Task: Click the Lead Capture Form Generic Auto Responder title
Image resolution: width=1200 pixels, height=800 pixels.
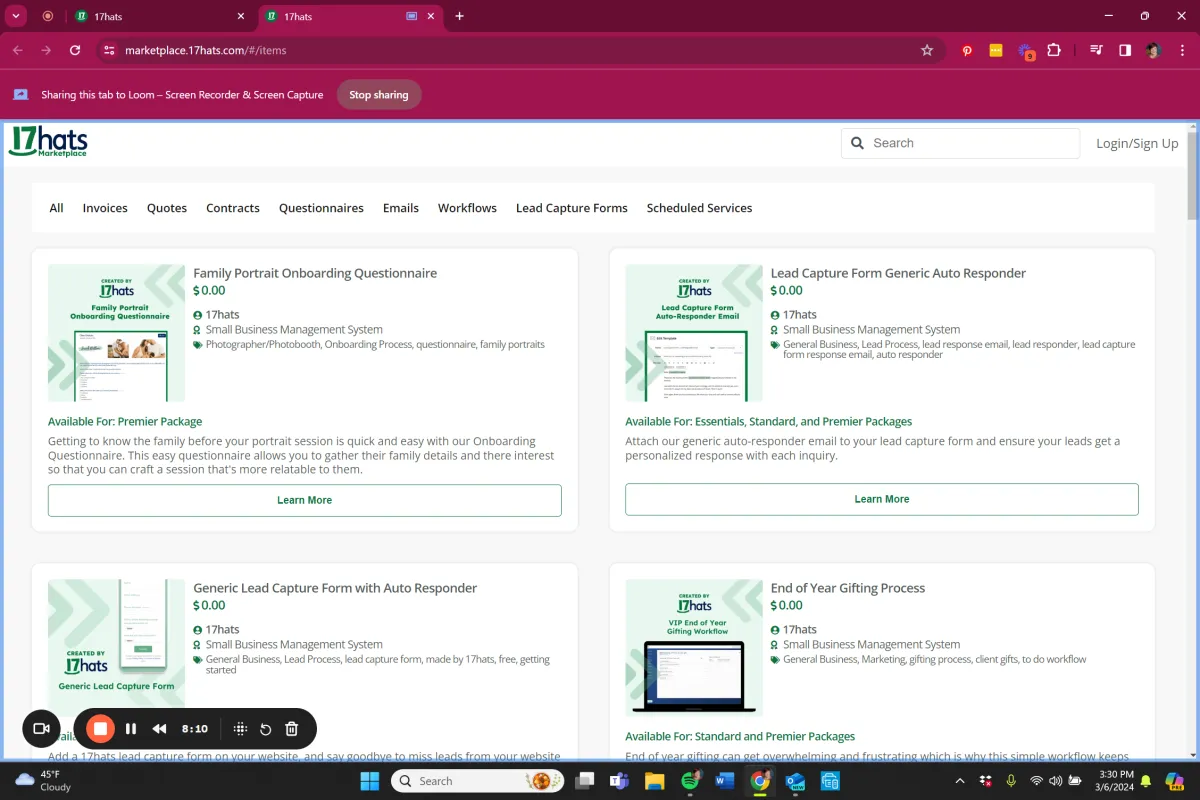Action: point(898,273)
